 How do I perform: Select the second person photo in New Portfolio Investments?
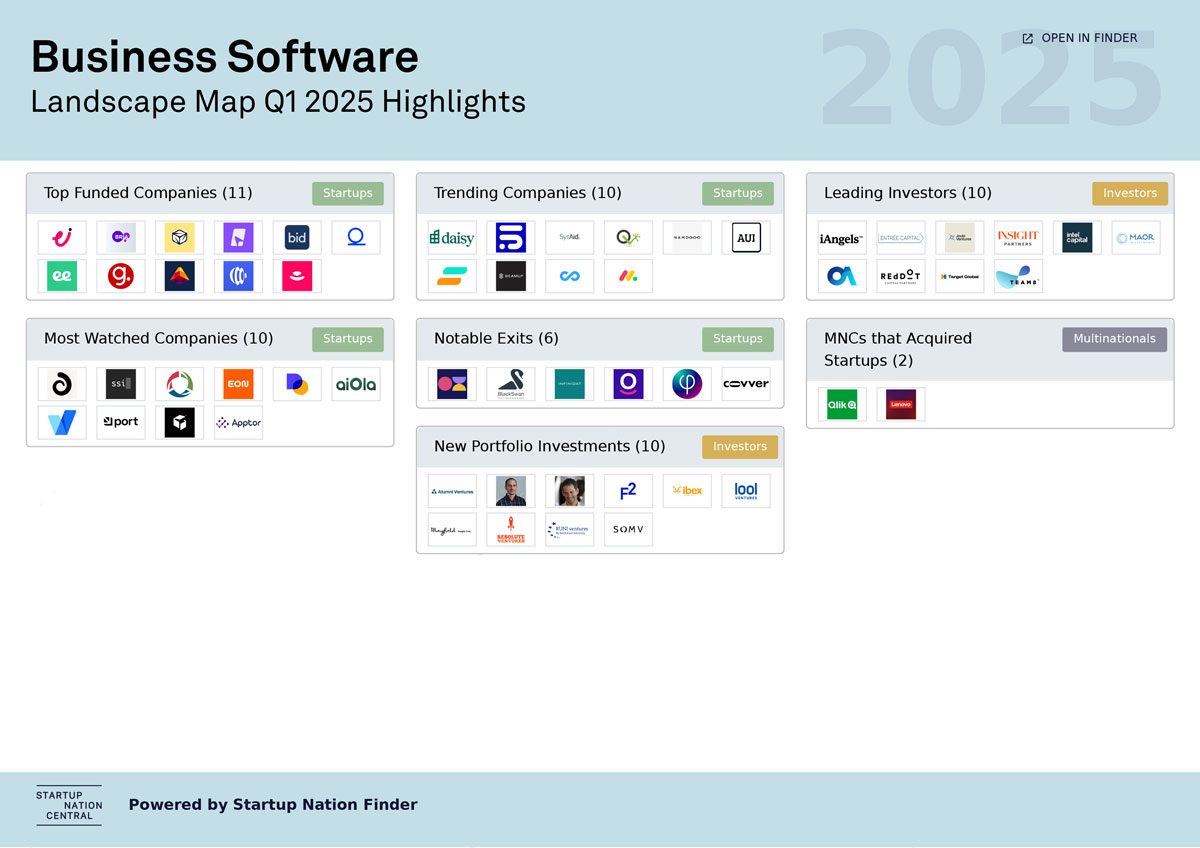pos(570,491)
